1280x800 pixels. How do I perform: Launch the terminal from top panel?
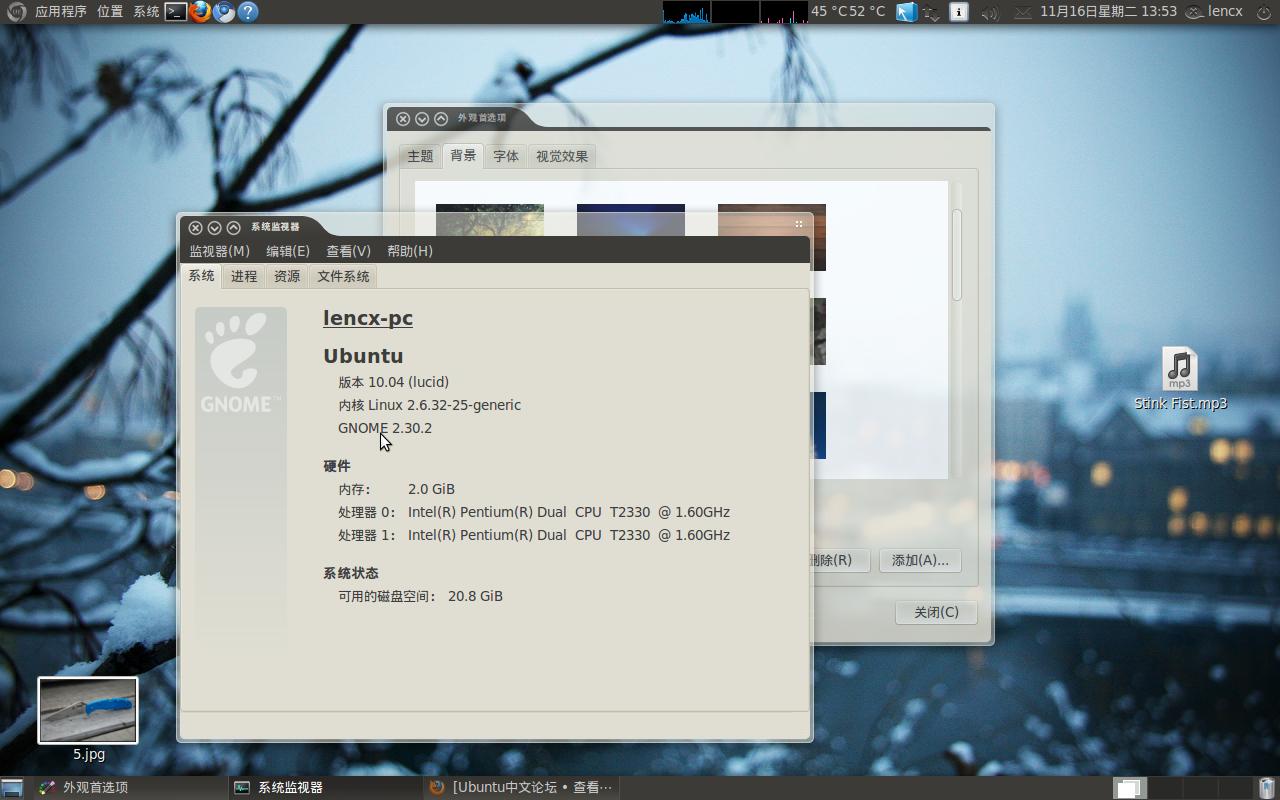176,12
